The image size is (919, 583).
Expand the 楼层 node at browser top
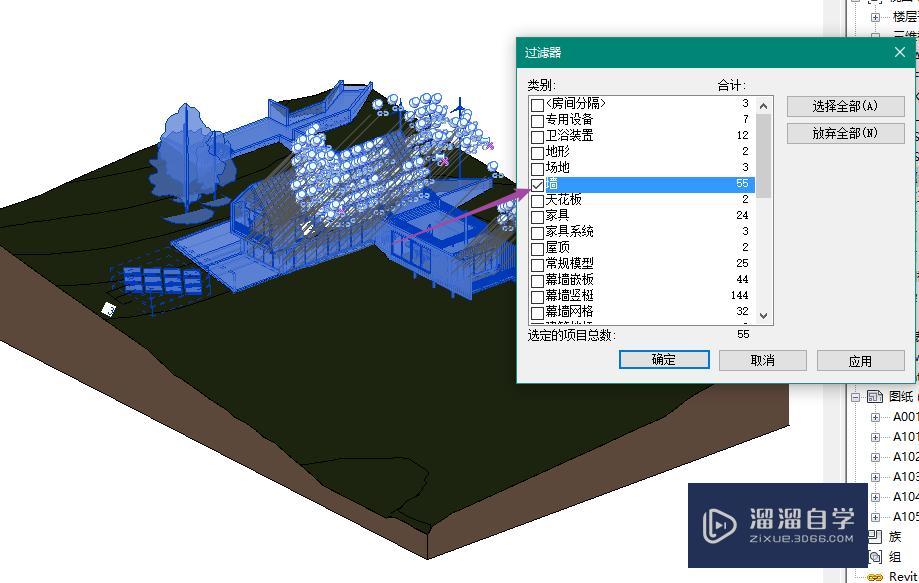click(x=875, y=18)
